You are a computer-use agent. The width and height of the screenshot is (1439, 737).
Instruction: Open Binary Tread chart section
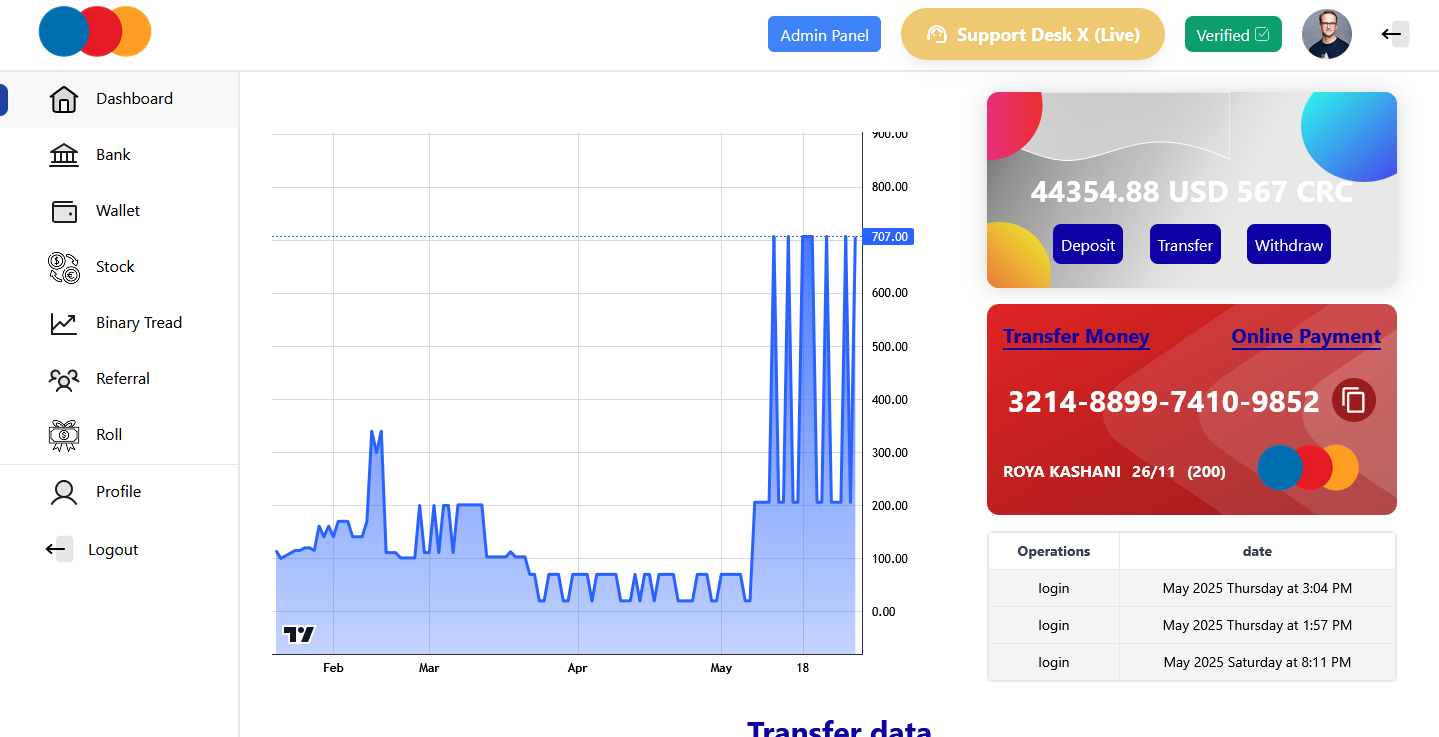point(63,322)
